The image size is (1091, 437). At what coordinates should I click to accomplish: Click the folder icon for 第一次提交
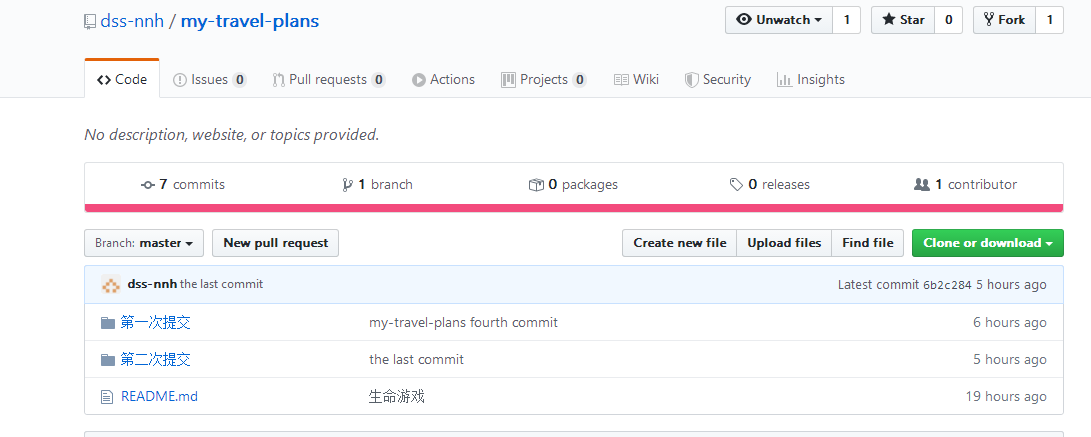coord(108,323)
